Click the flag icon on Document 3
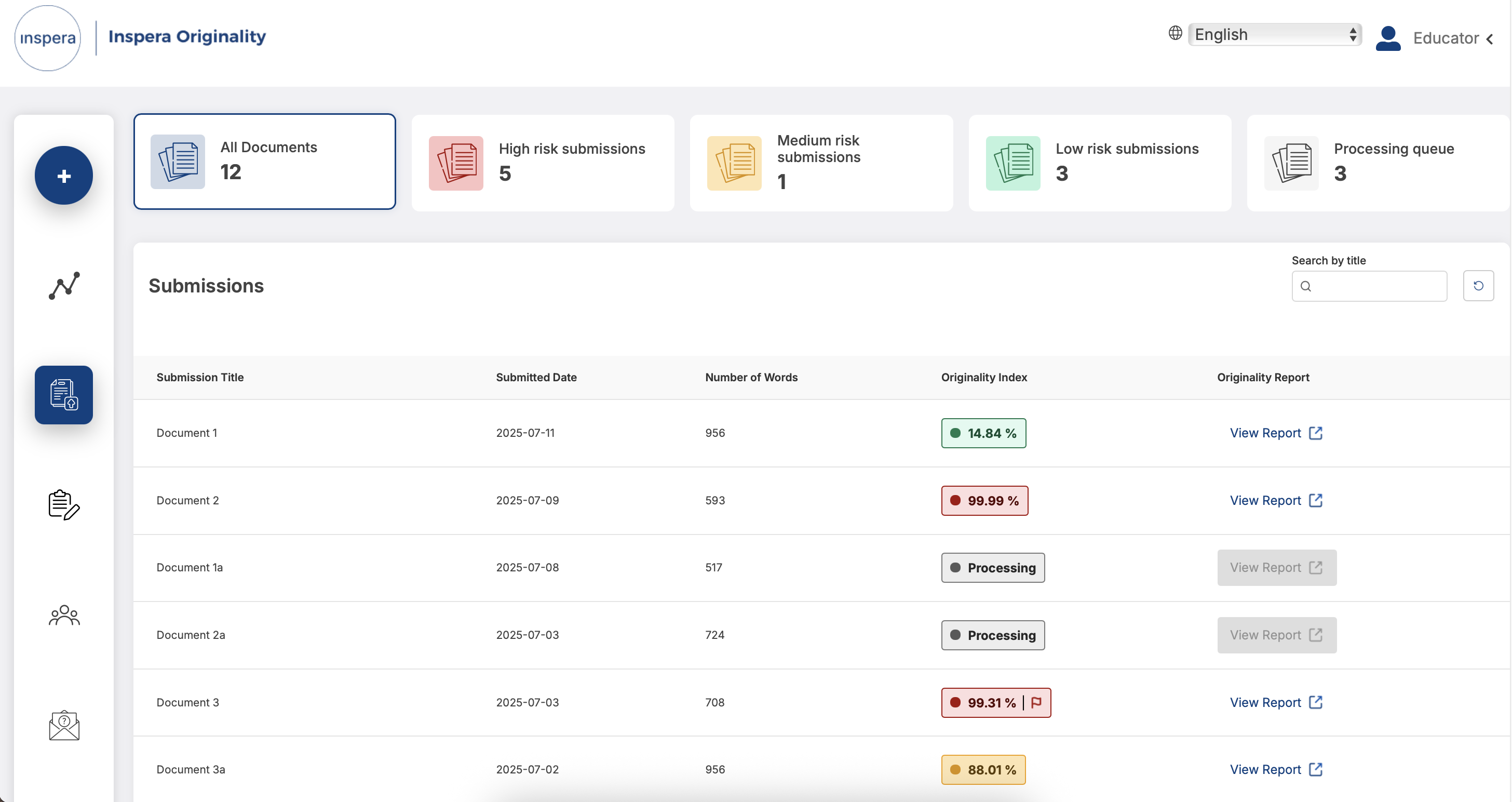1512x802 pixels. [x=1036, y=702]
